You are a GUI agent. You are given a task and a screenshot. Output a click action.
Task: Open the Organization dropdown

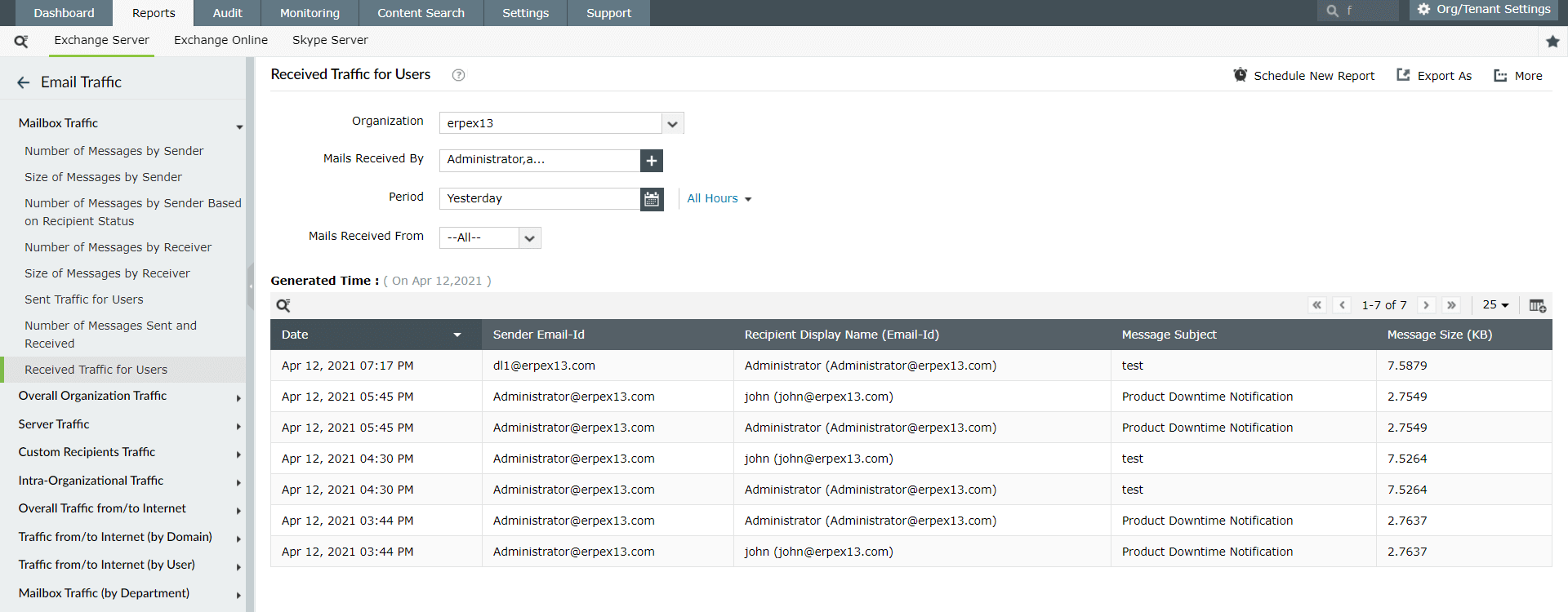pyautogui.click(x=672, y=123)
